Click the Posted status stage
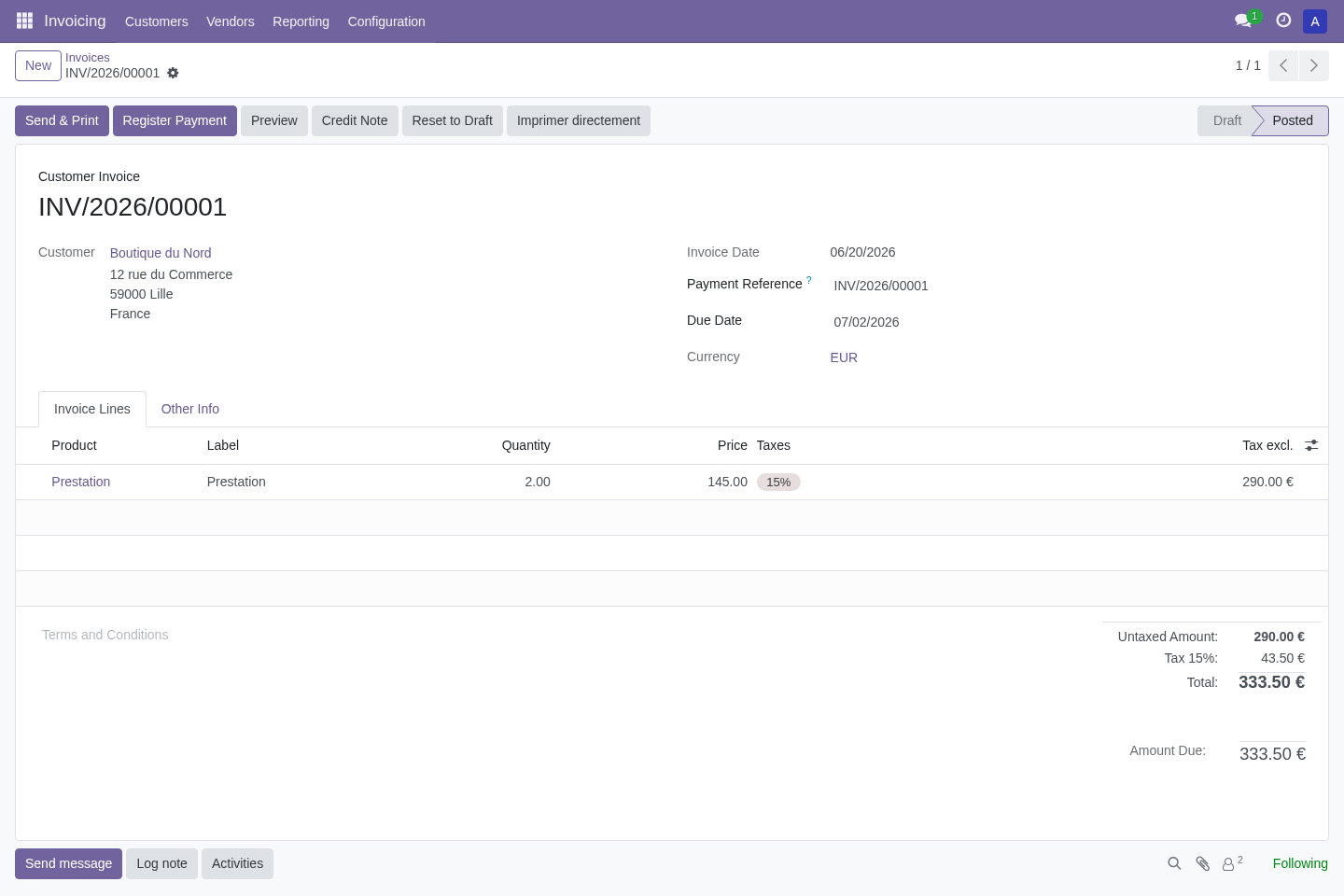This screenshot has height=896, width=1344. point(1293,120)
